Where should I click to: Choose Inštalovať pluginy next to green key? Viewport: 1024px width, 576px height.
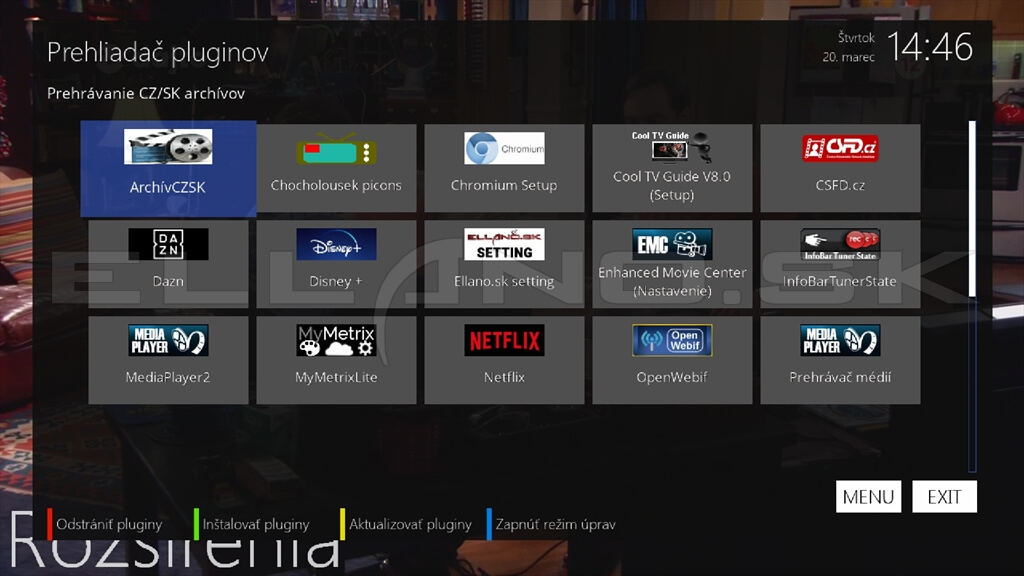(x=256, y=524)
